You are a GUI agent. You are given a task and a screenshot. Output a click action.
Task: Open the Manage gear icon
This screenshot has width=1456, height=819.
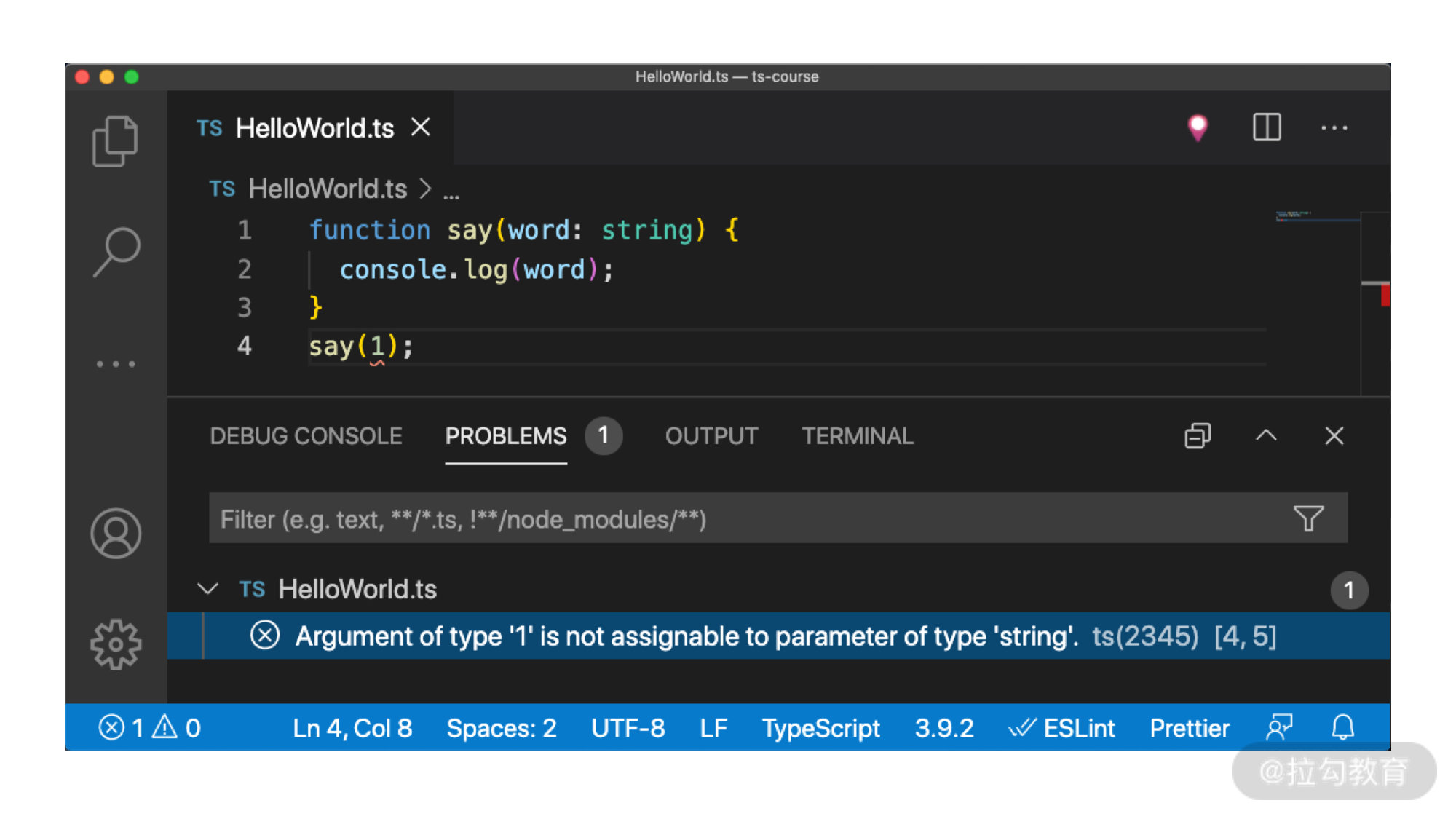tap(116, 644)
